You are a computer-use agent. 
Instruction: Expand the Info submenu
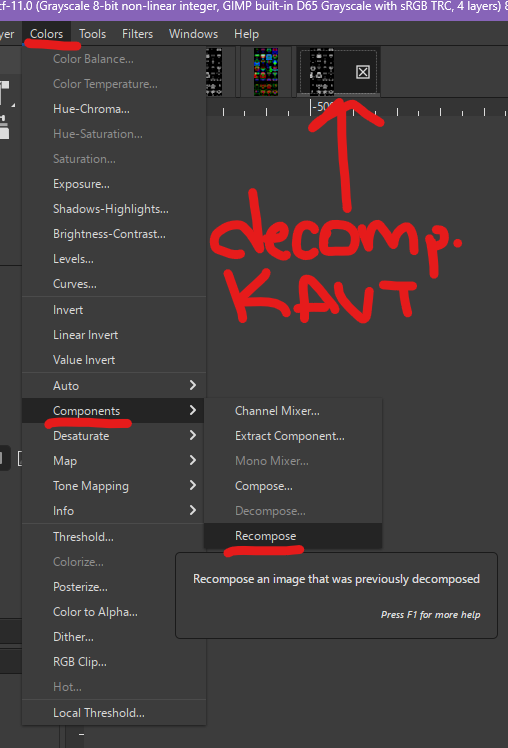click(114, 511)
